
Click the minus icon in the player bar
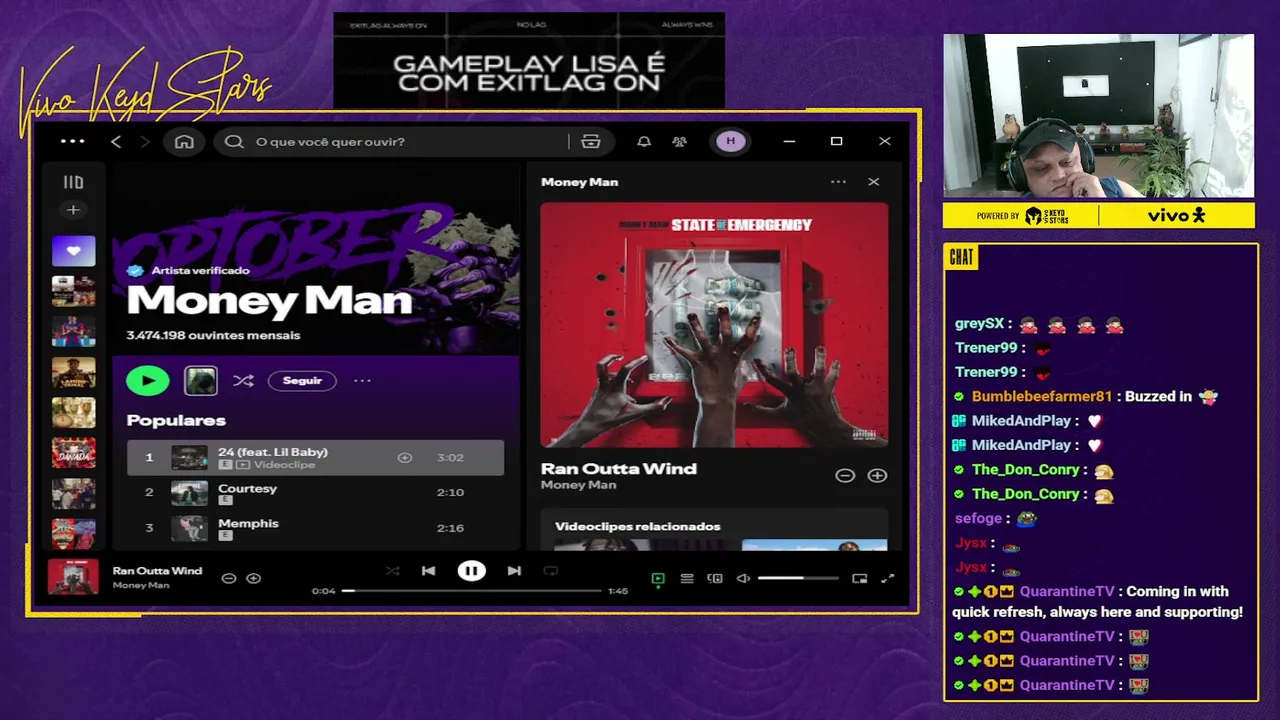point(228,578)
